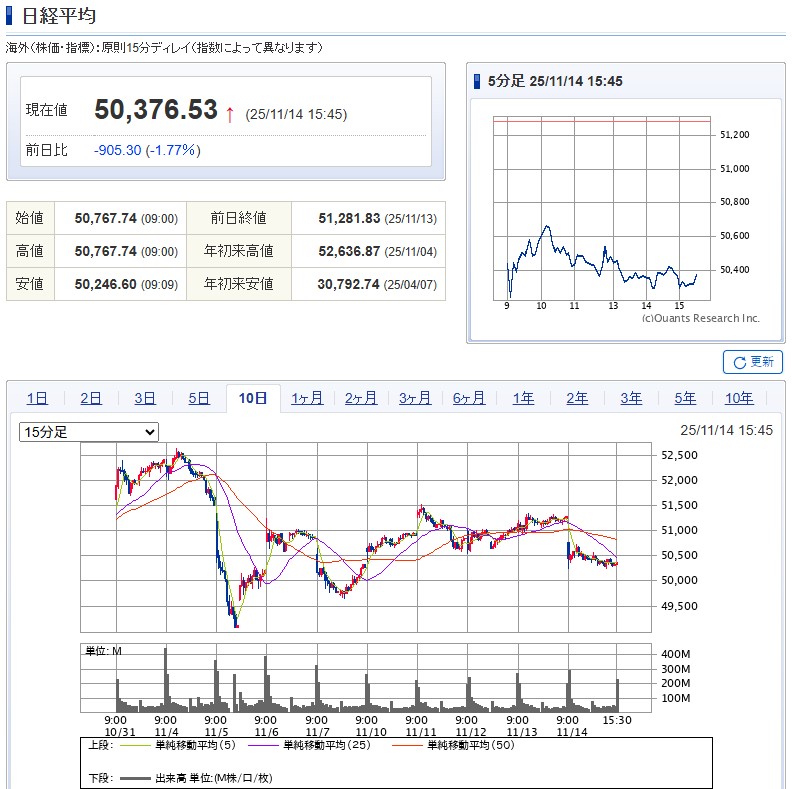Select the 10年 long-term tab
The height and width of the screenshot is (789, 792).
[739, 398]
